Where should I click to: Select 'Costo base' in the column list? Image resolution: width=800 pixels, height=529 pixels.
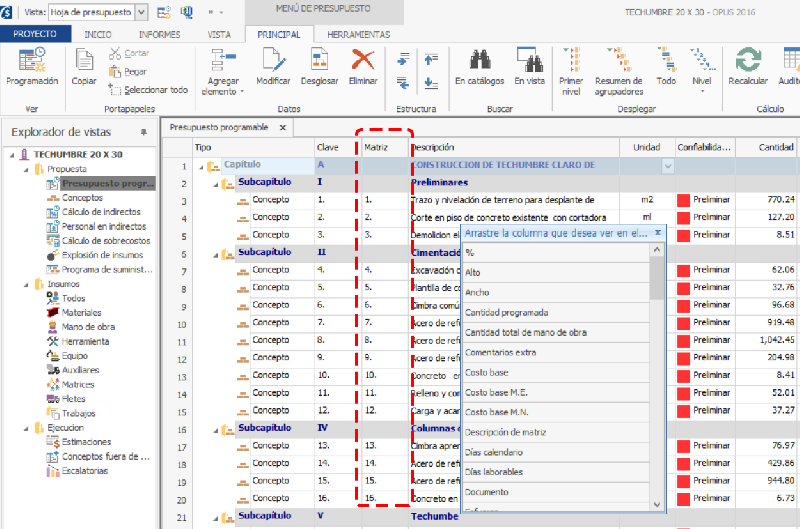(489, 372)
